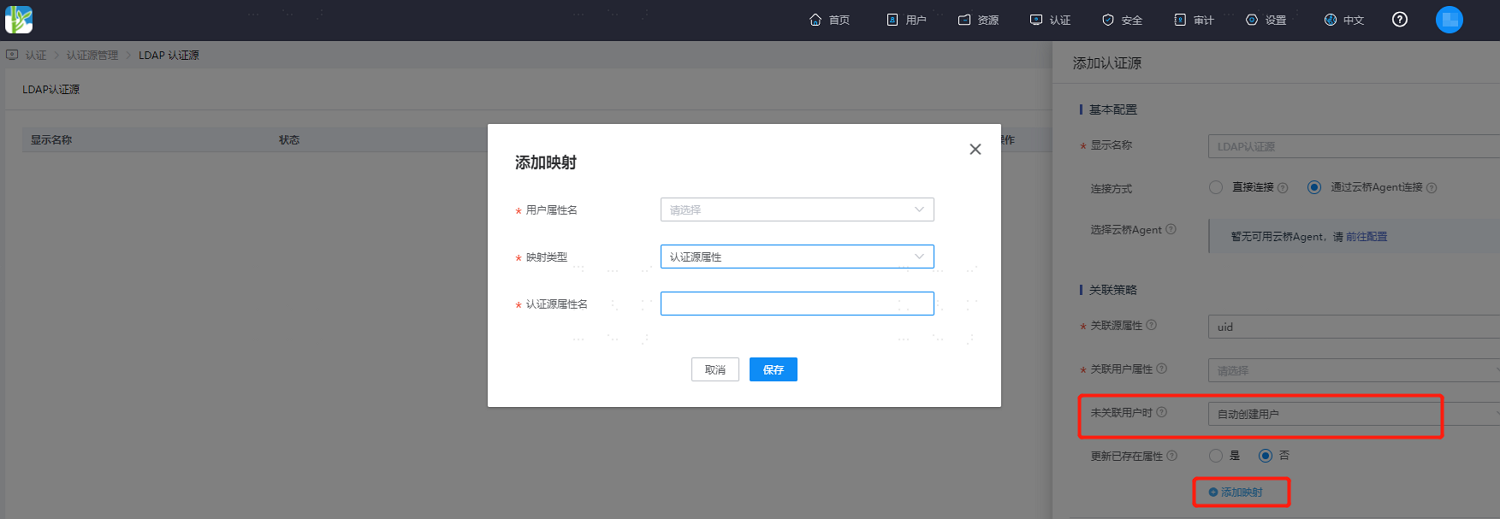The image size is (1500, 519).
Task: Open the 认证 menu in top bar
Action: pyautogui.click(x=1050, y=20)
